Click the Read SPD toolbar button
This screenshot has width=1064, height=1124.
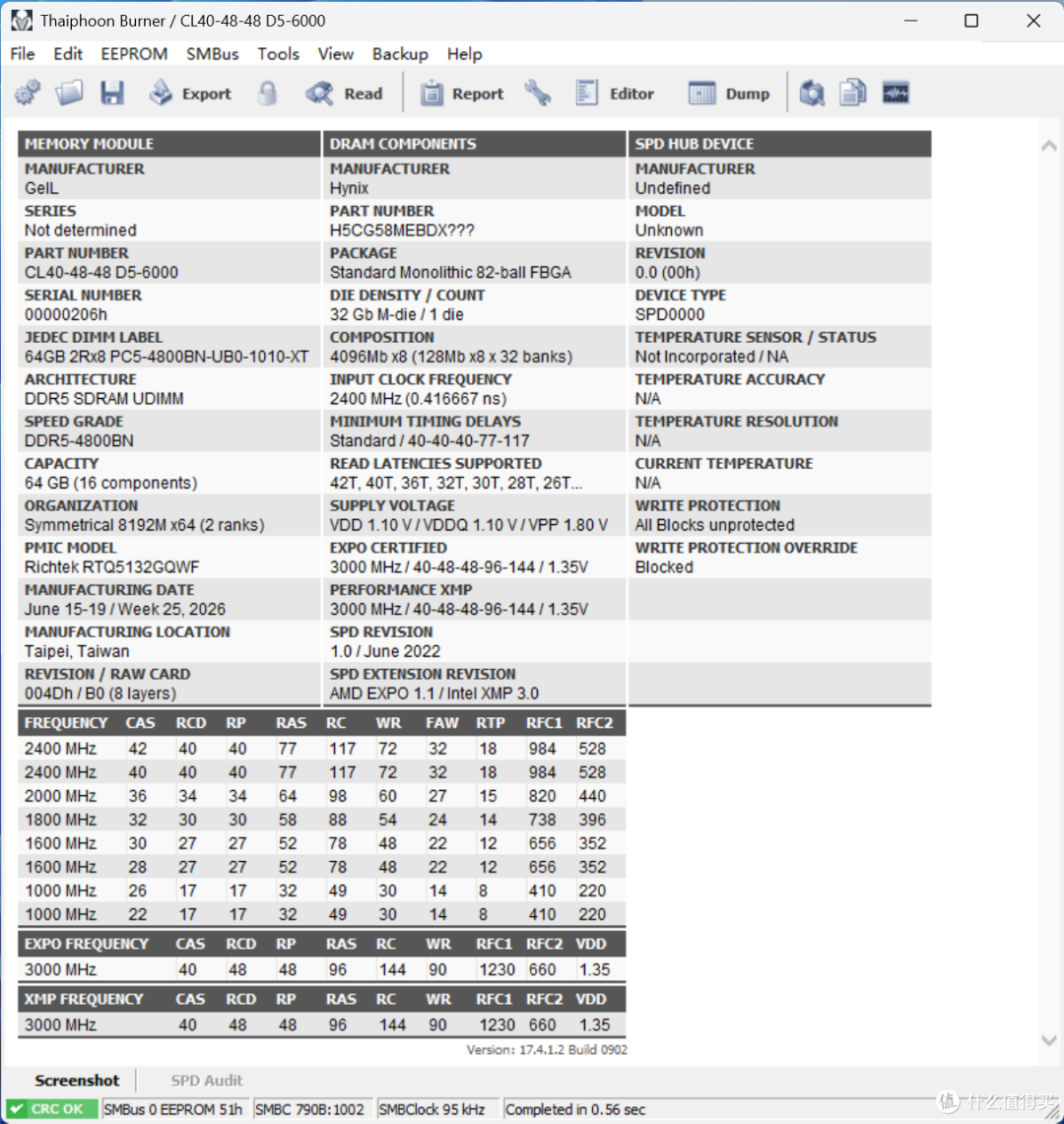pyautogui.click(x=344, y=94)
